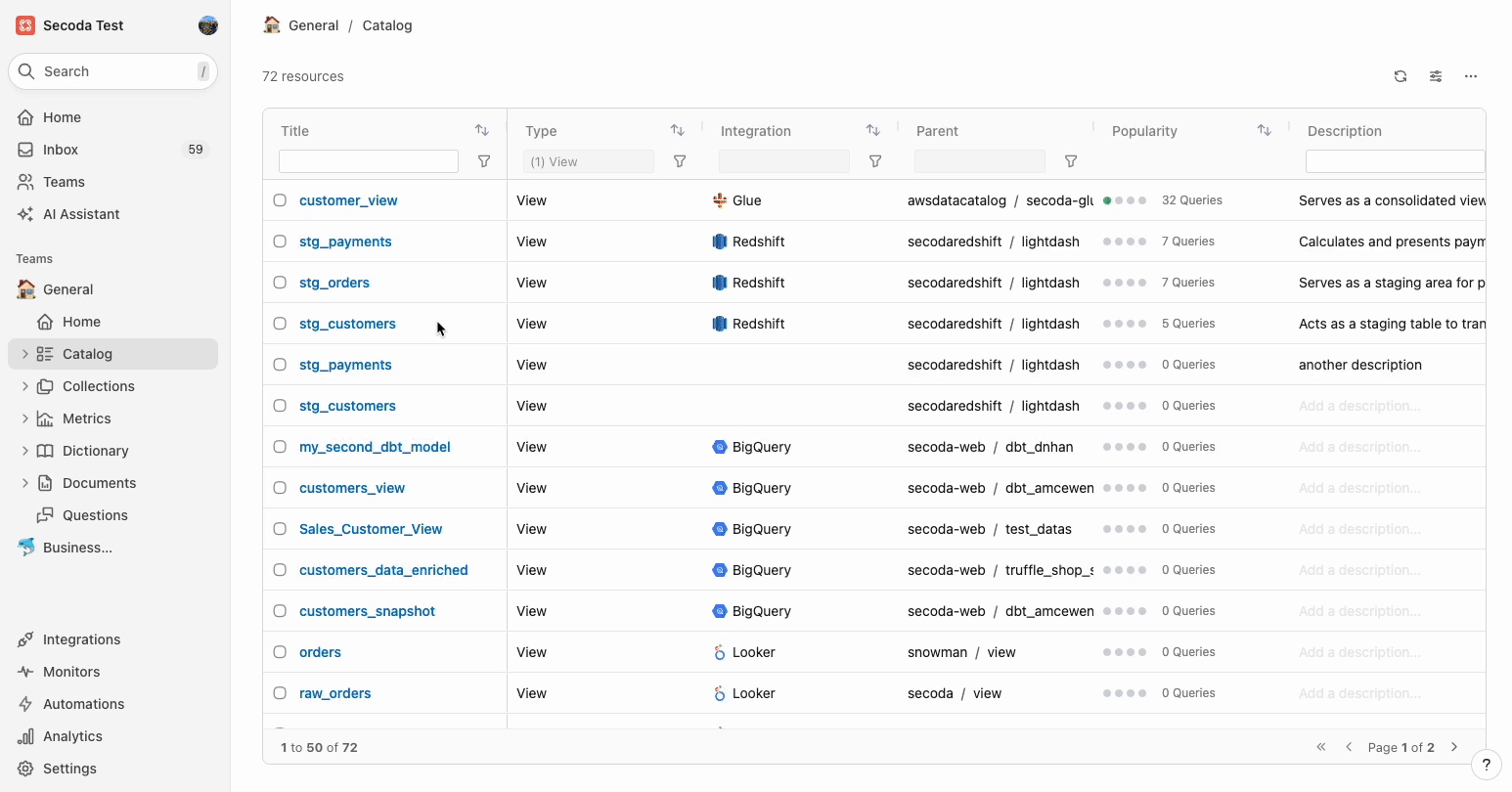Open the customers_data_enriched link
This screenshot has width=1512, height=792.
click(383, 570)
